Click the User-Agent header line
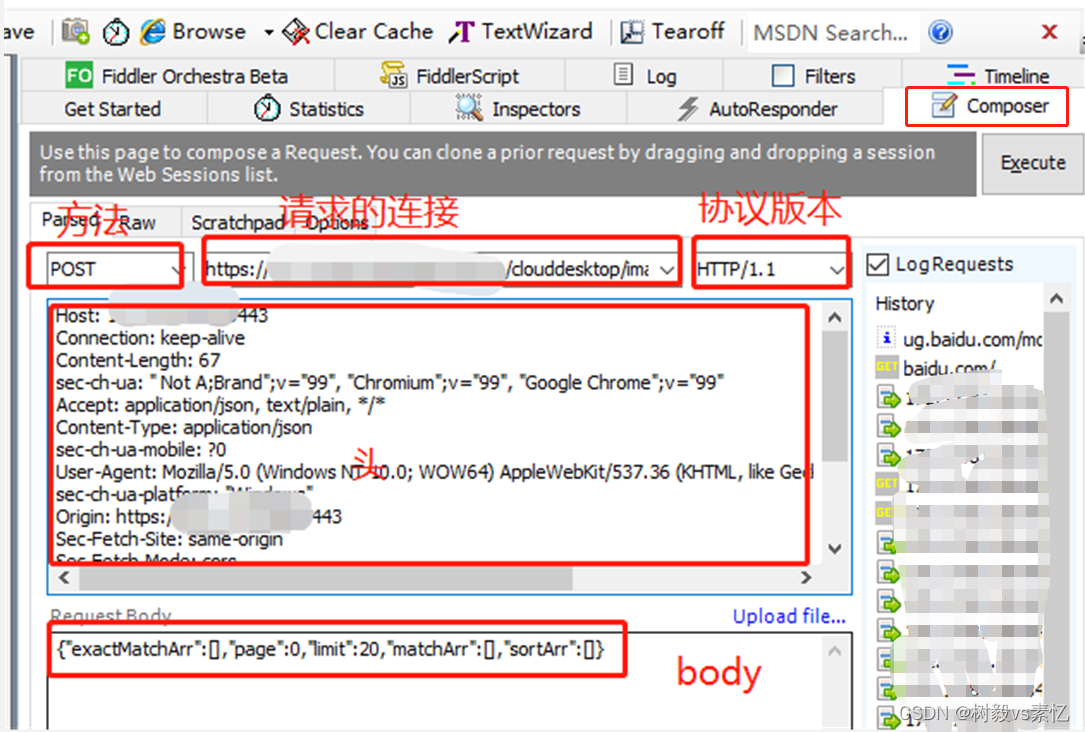 (x=434, y=473)
